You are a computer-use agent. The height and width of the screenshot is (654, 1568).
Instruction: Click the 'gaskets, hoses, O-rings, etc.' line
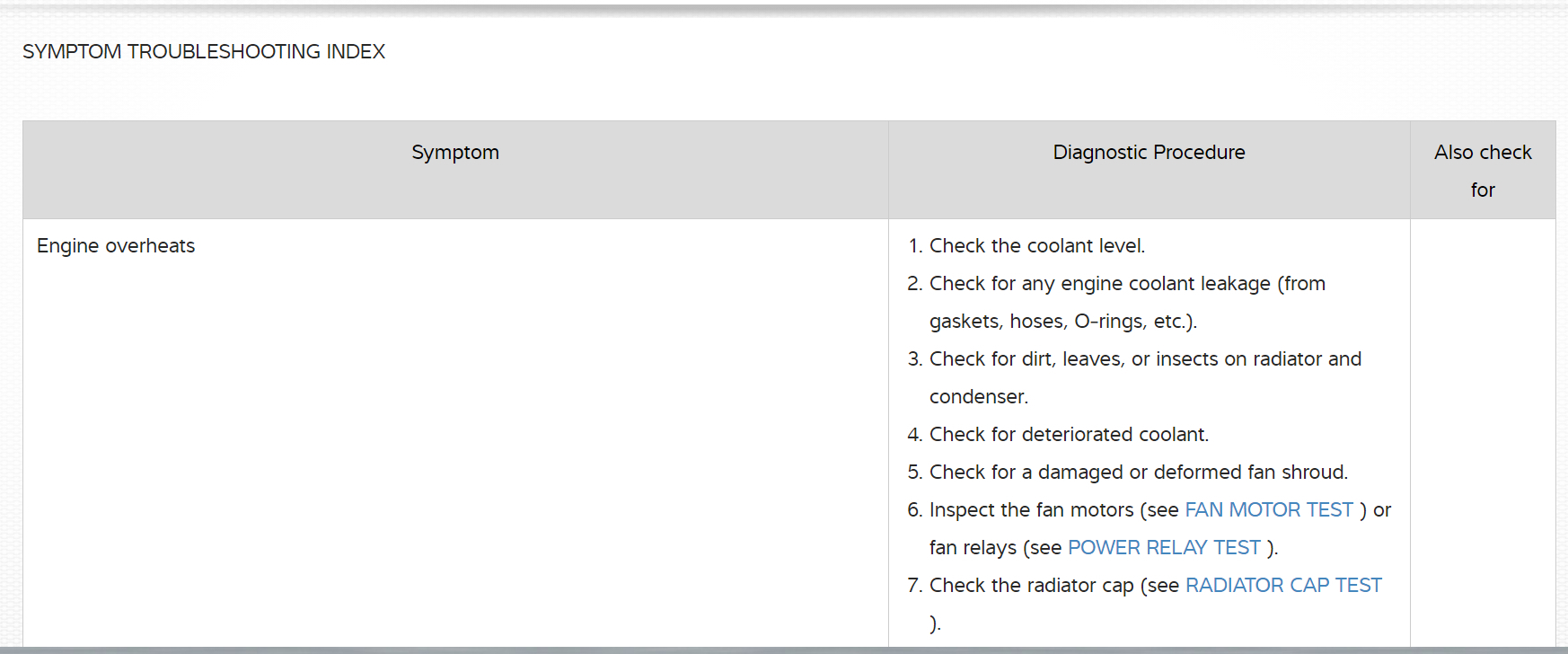click(1062, 322)
